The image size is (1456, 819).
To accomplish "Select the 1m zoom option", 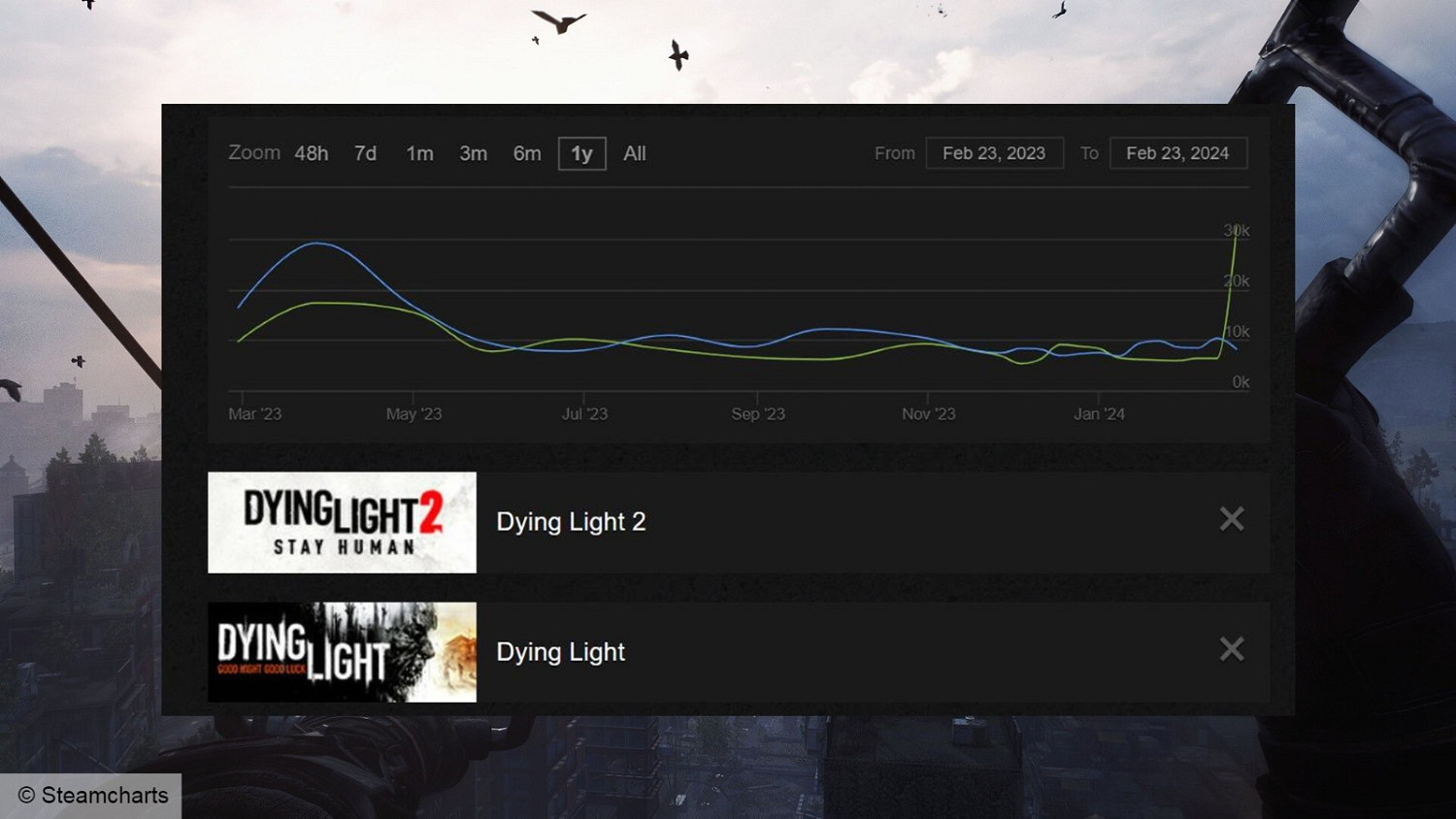I will coord(419,153).
